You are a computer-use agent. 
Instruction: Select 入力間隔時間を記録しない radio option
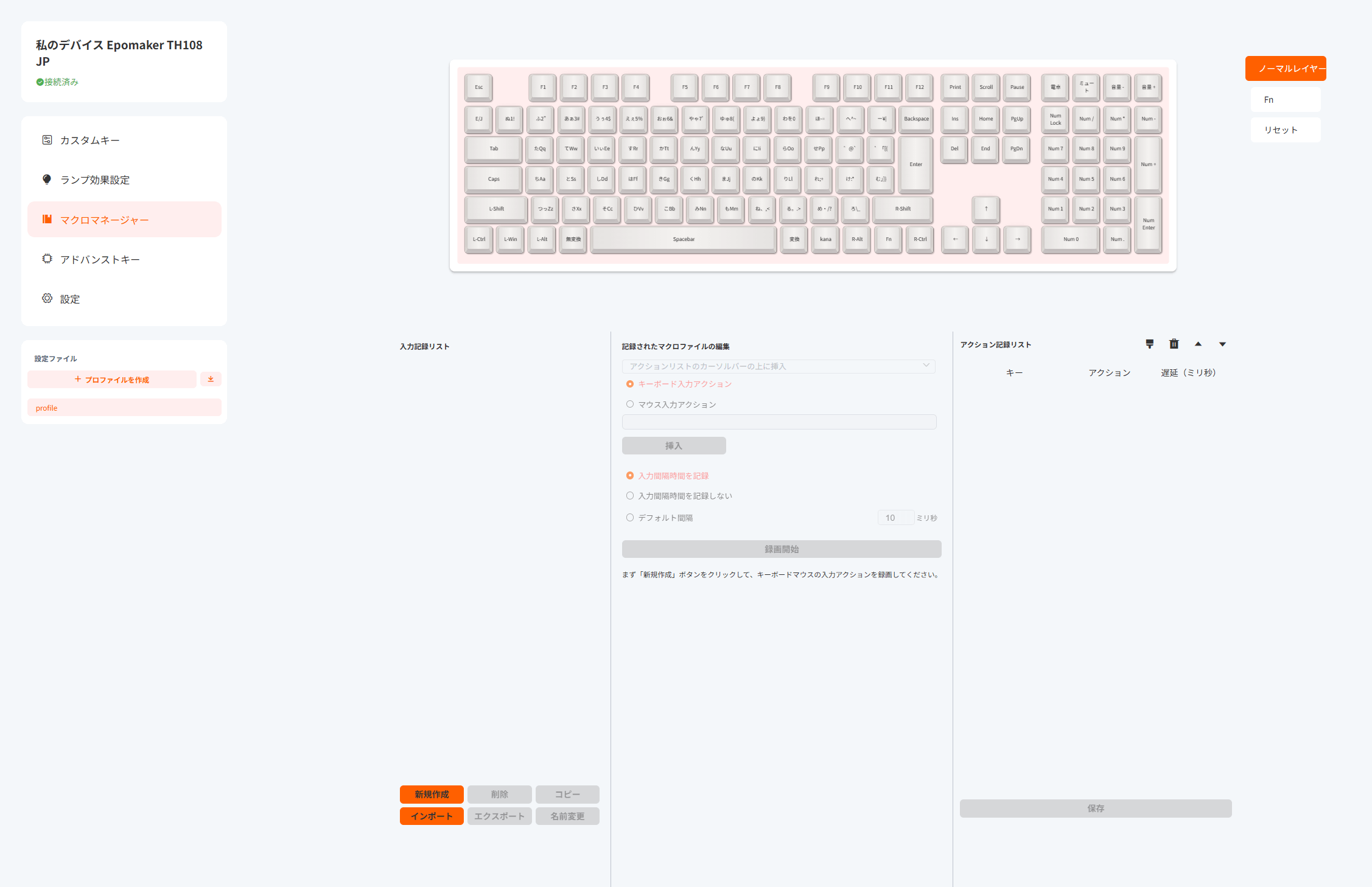(x=630, y=496)
